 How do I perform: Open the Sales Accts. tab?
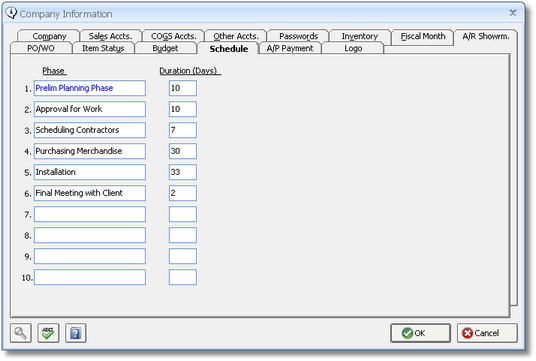click(x=110, y=36)
